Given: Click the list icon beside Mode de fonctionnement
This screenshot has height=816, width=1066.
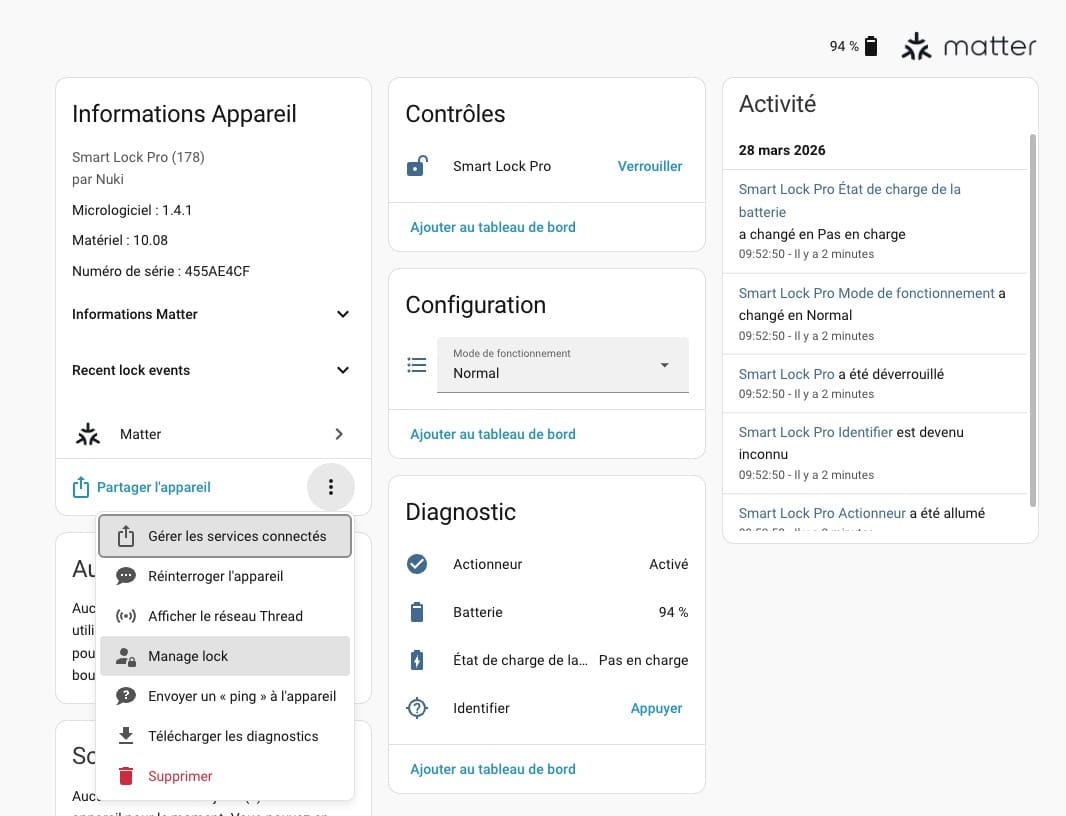Looking at the screenshot, I should pyautogui.click(x=417, y=365).
